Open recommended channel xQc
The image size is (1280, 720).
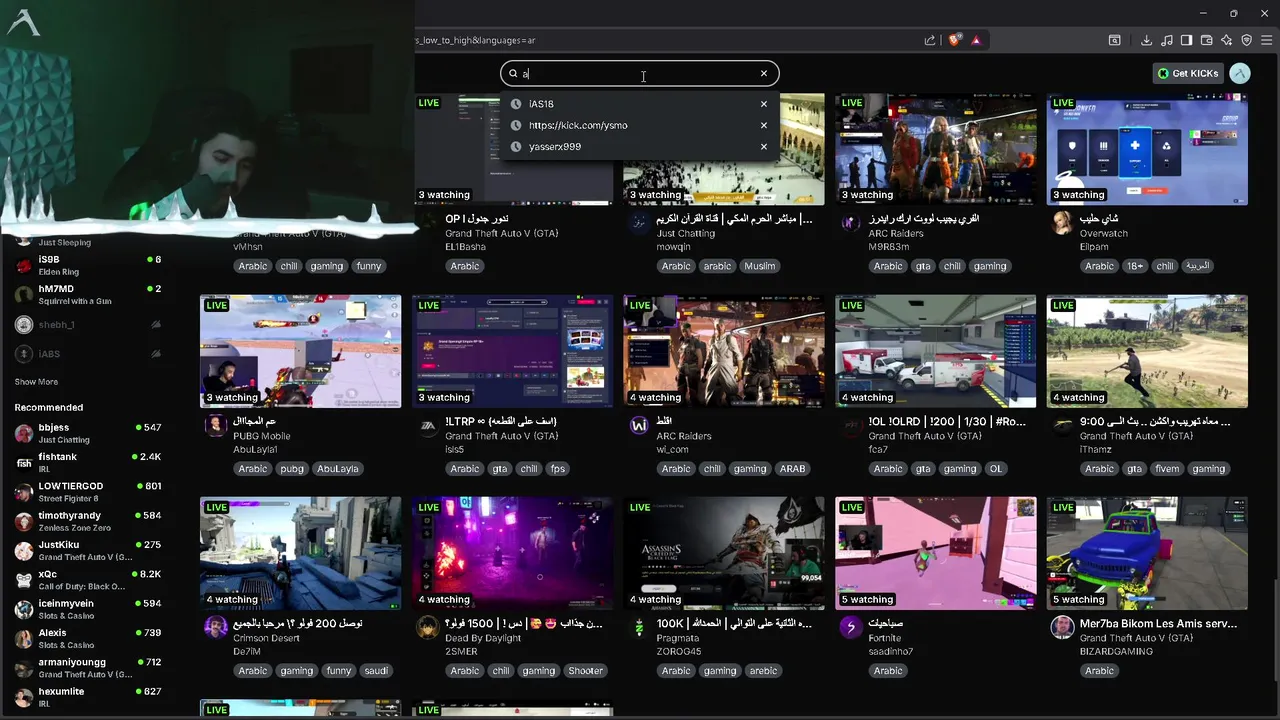point(88,580)
